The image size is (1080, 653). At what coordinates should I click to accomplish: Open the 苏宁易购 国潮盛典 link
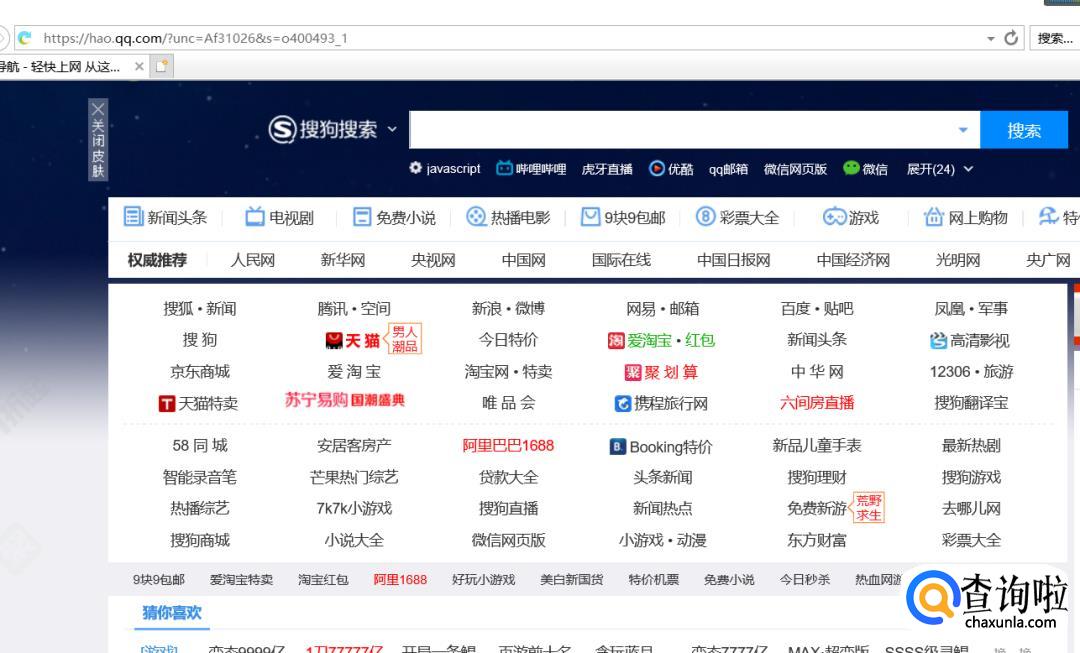click(x=344, y=400)
